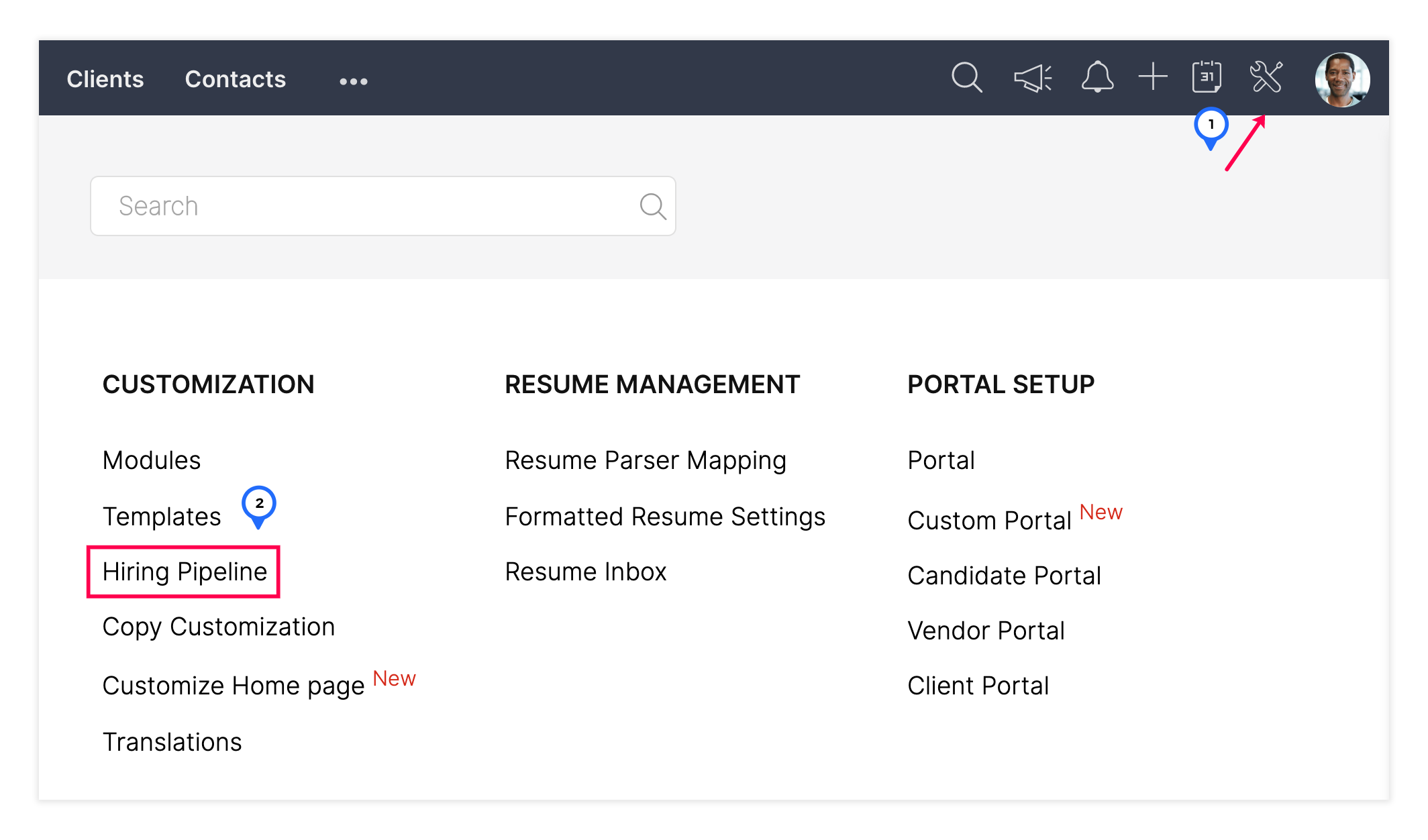The width and height of the screenshot is (1428, 840).
Task: Click magnifier icon inside search box
Action: [x=652, y=206]
